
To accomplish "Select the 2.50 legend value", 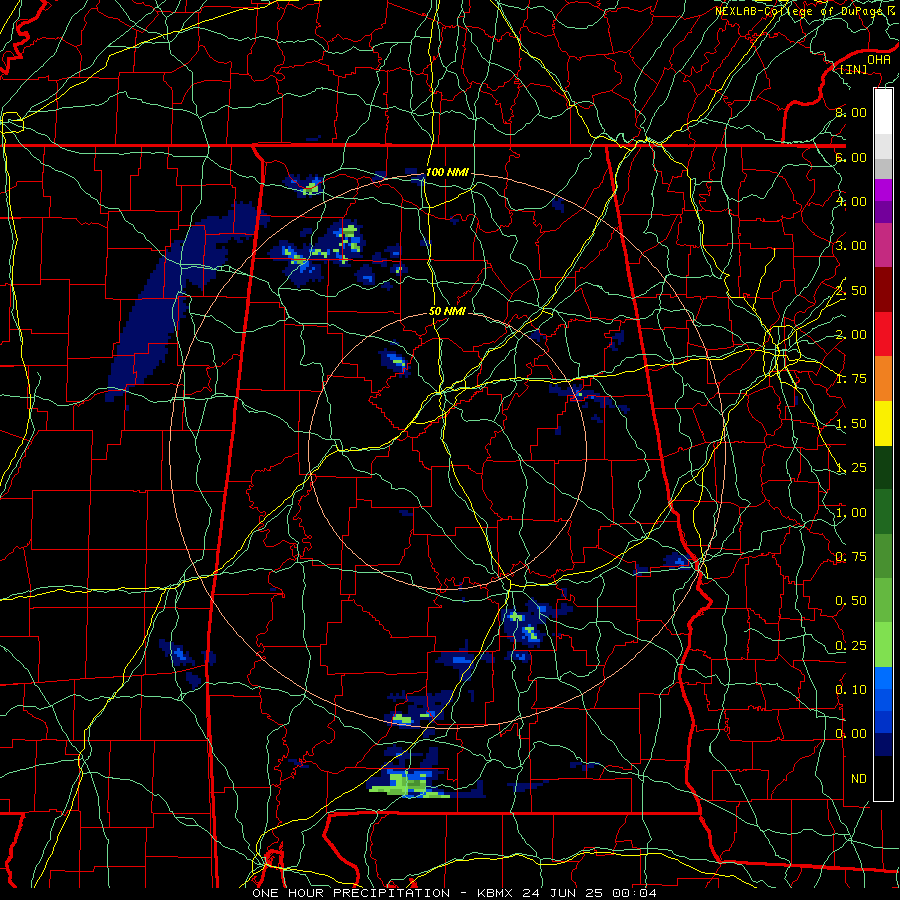I will point(851,290).
